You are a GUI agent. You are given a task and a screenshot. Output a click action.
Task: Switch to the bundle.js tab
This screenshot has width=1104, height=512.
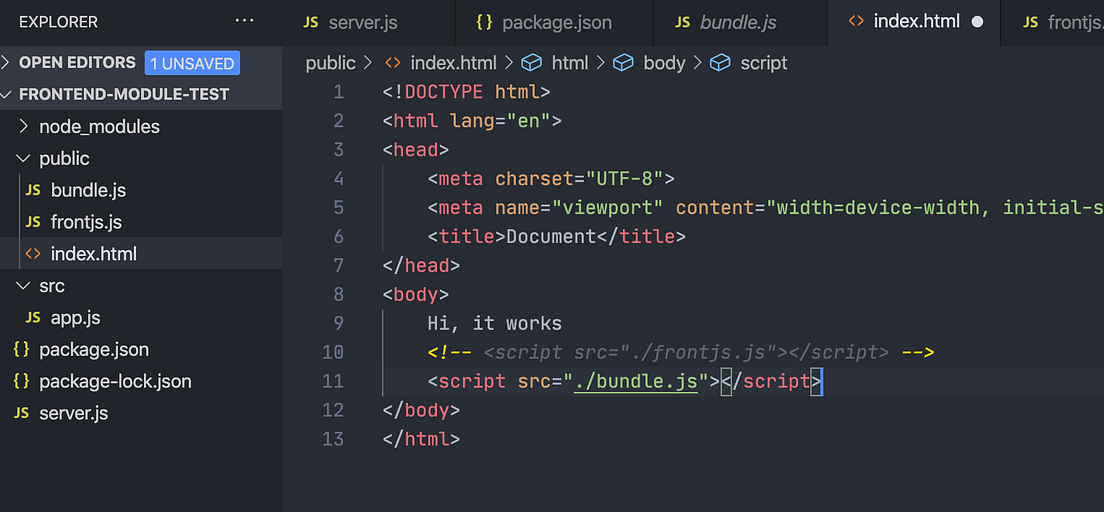tap(740, 23)
